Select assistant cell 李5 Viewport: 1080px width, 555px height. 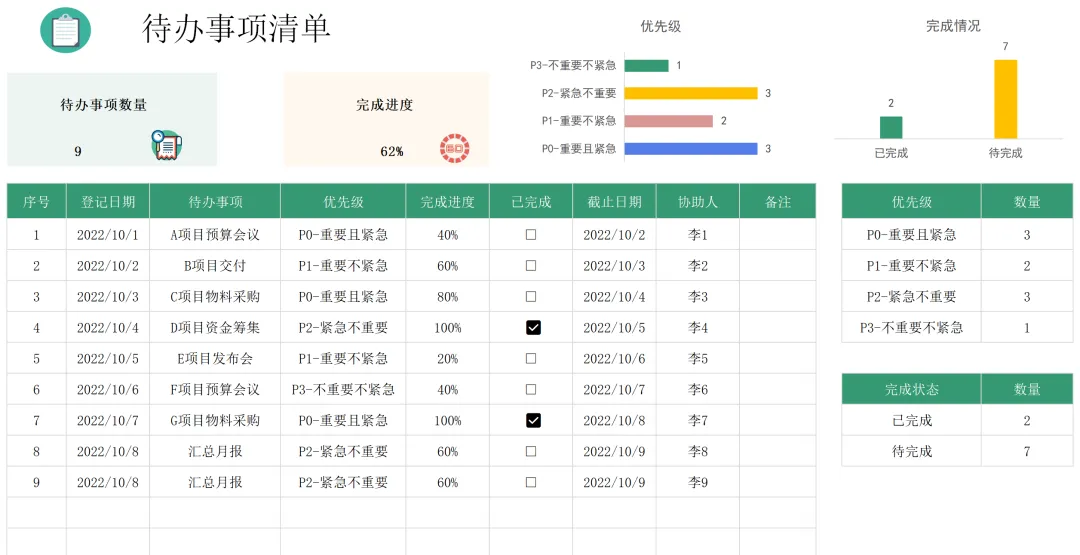pos(698,359)
